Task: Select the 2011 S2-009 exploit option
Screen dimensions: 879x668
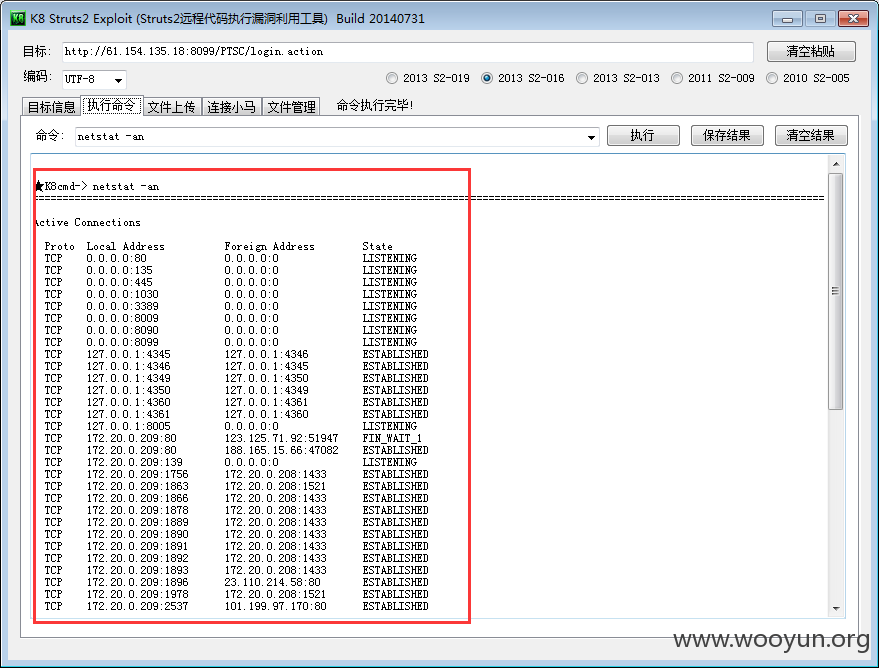Action: coord(713,78)
